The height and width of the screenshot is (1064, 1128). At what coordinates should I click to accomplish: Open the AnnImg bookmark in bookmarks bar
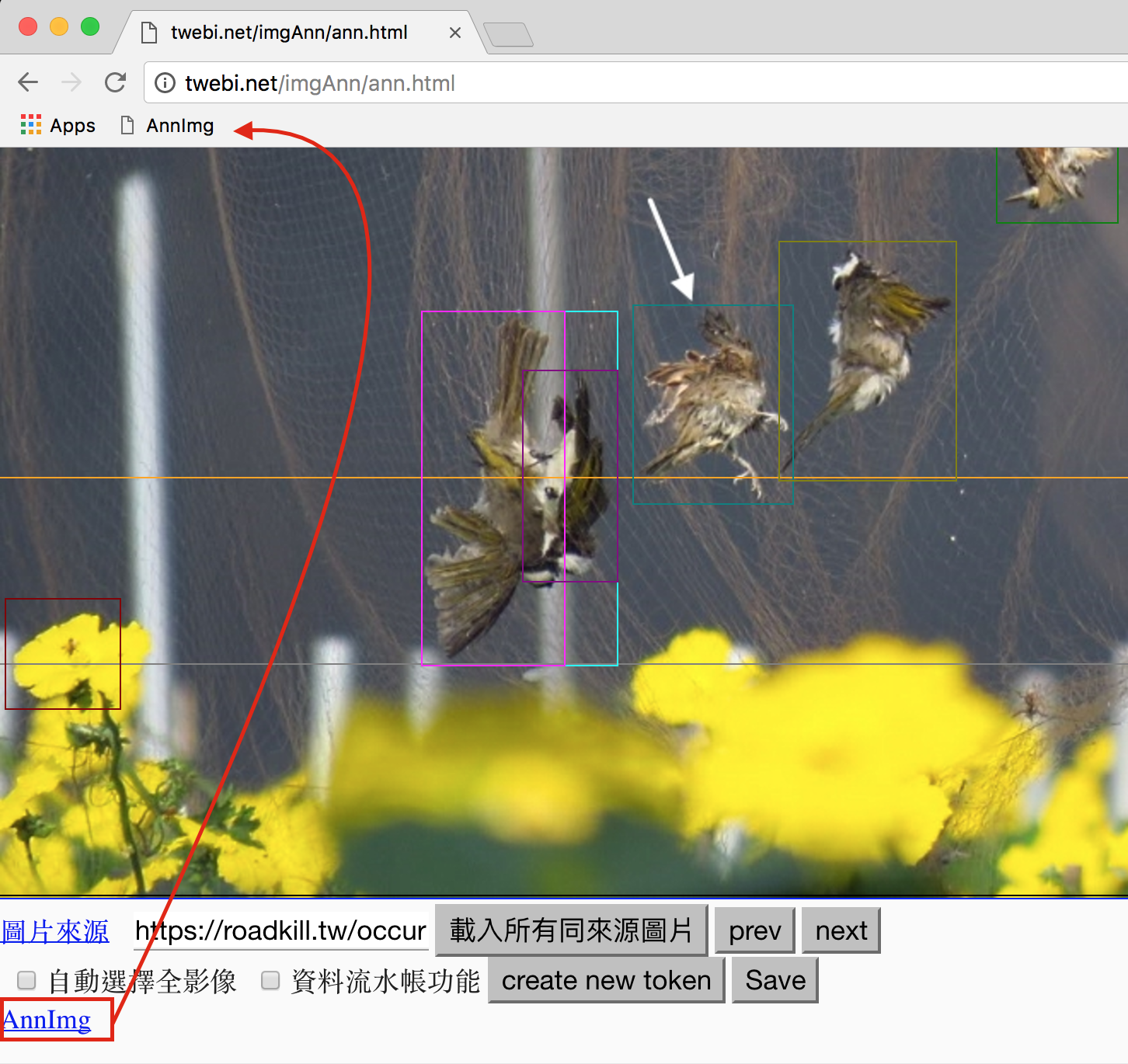click(167, 125)
